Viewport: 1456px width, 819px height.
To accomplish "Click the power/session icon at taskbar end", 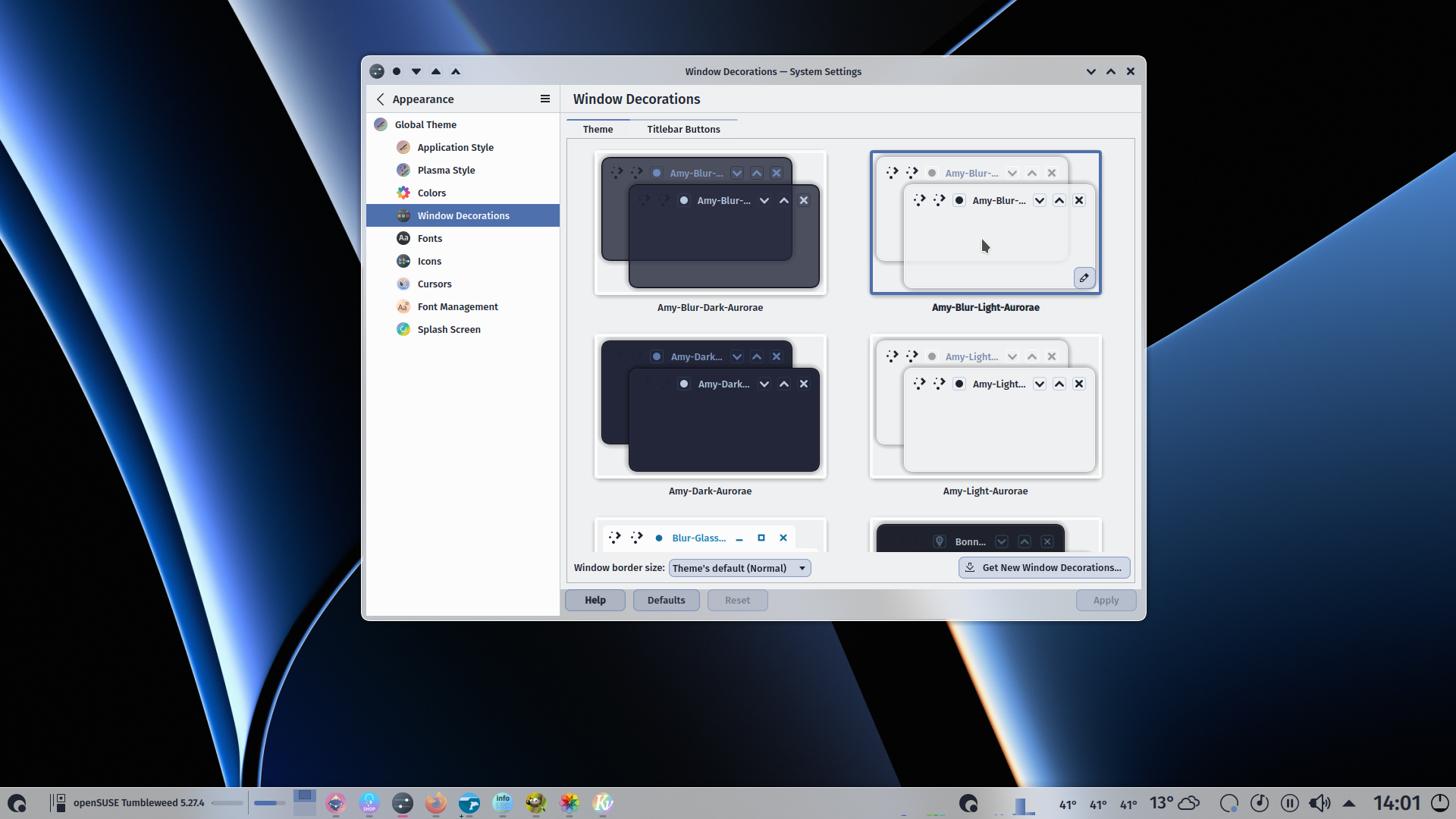I will (x=1439, y=803).
